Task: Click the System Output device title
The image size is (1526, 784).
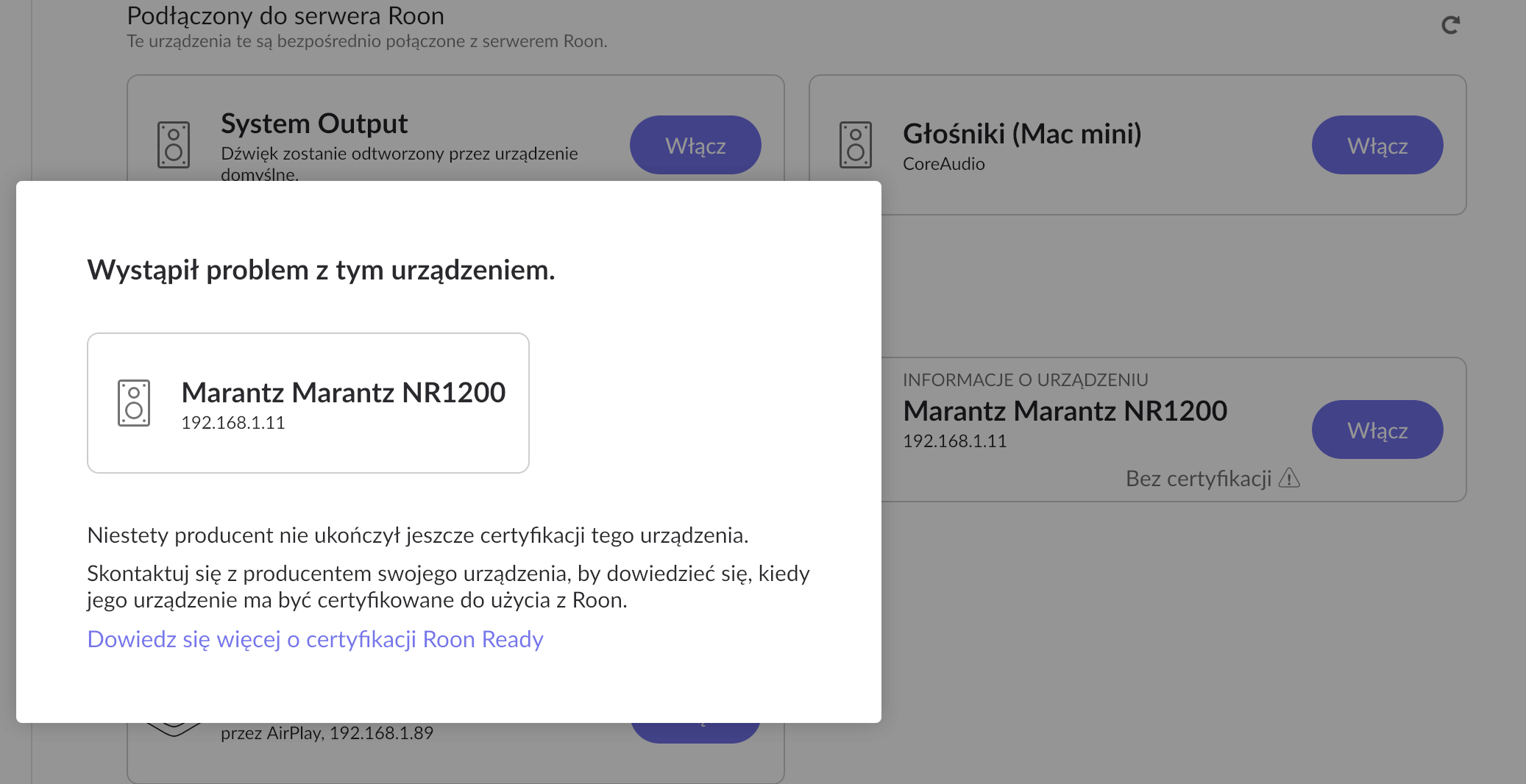Action: pyautogui.click(x=314, y=124)
